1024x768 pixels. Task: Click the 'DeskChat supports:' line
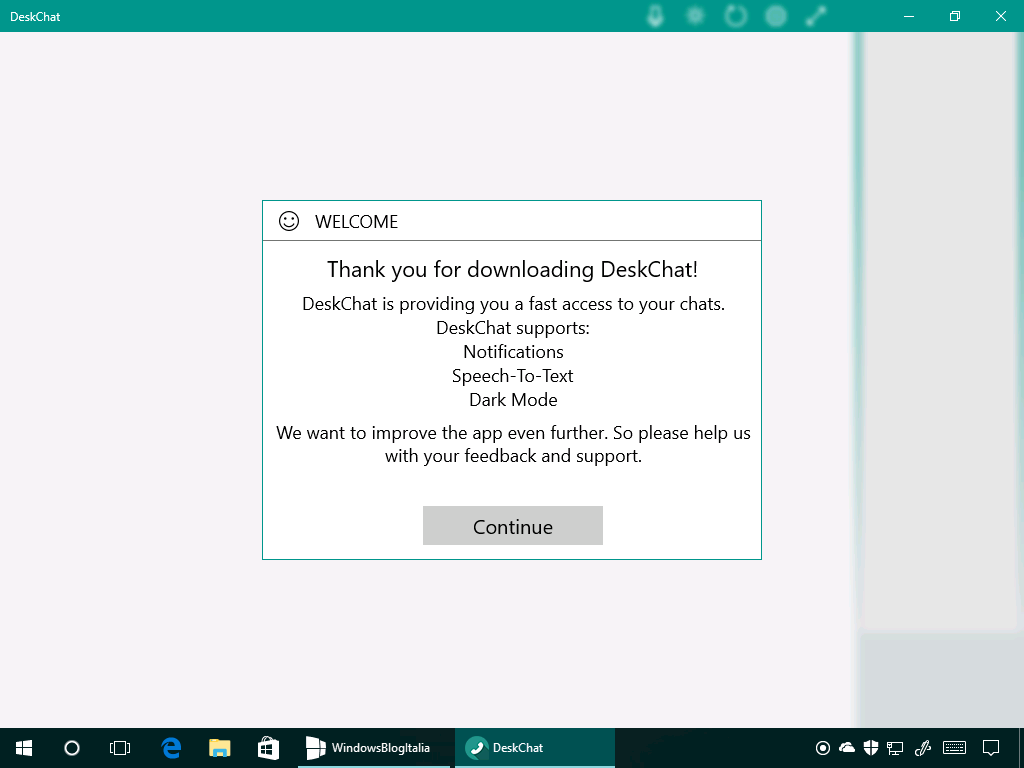tap(513, 327)
